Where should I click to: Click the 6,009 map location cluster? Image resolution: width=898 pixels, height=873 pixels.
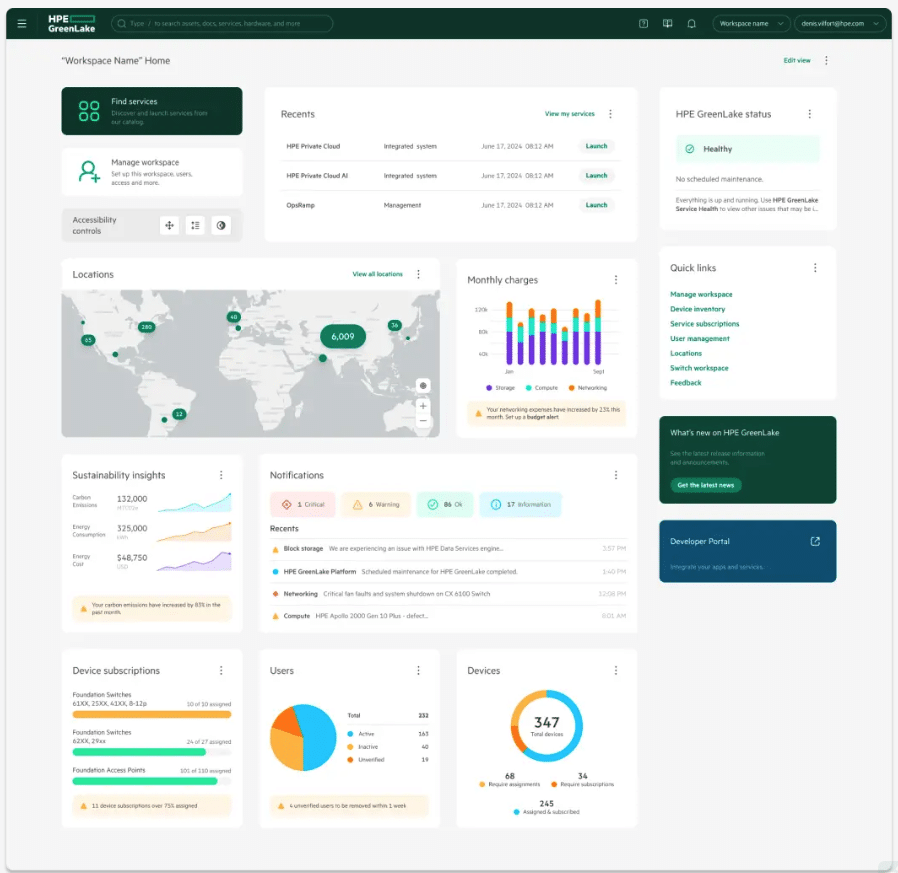342,337
